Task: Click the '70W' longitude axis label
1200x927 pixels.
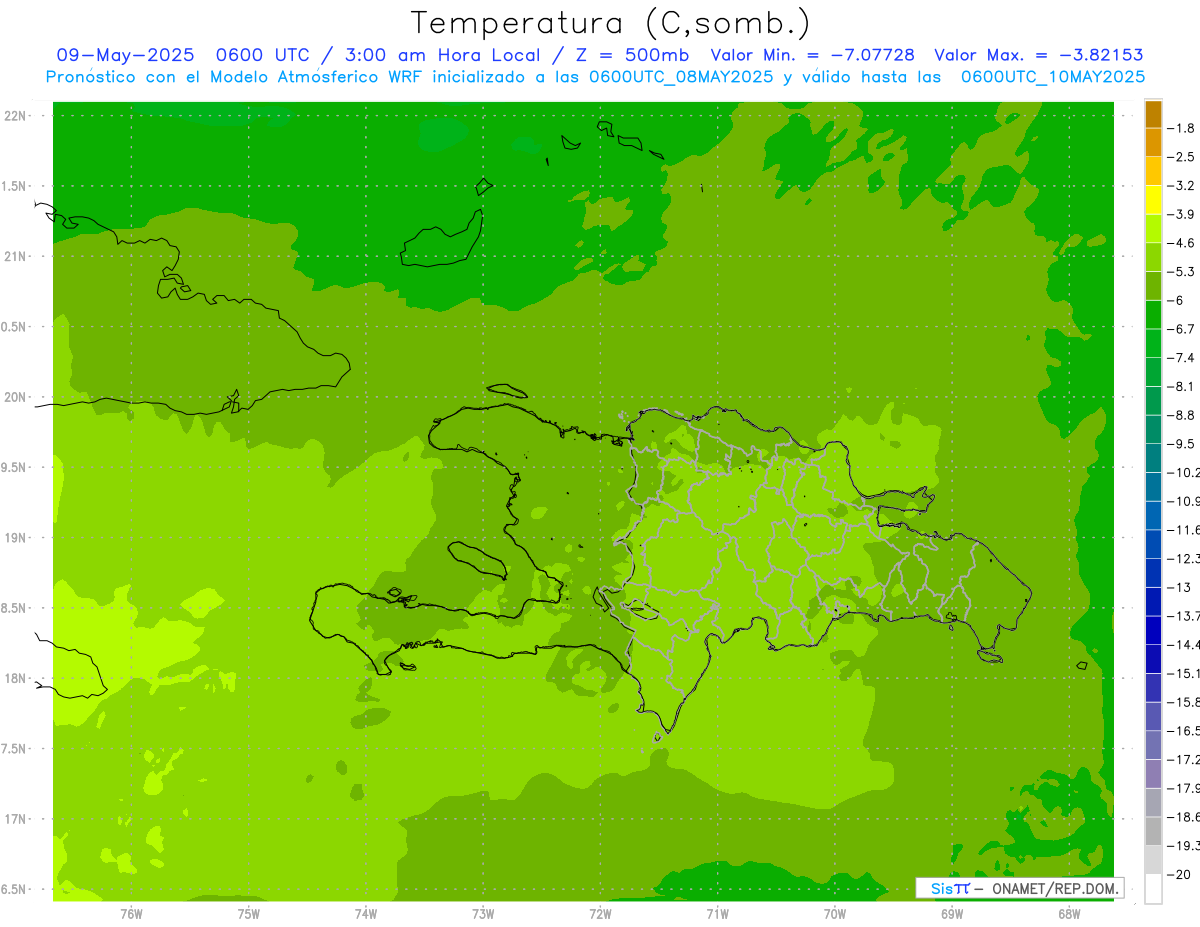Action: [x=835, y=913]
